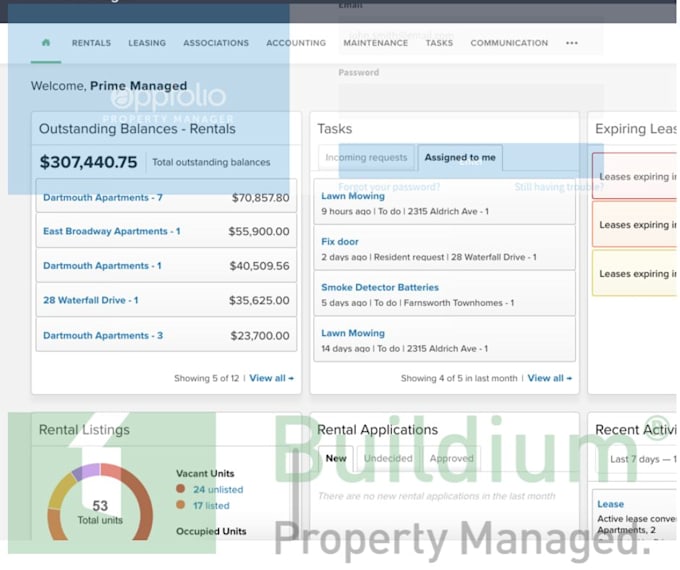Select the New rental applications tab
The height and width of the screenshot is (570, 680).
[x=336, y=458]
